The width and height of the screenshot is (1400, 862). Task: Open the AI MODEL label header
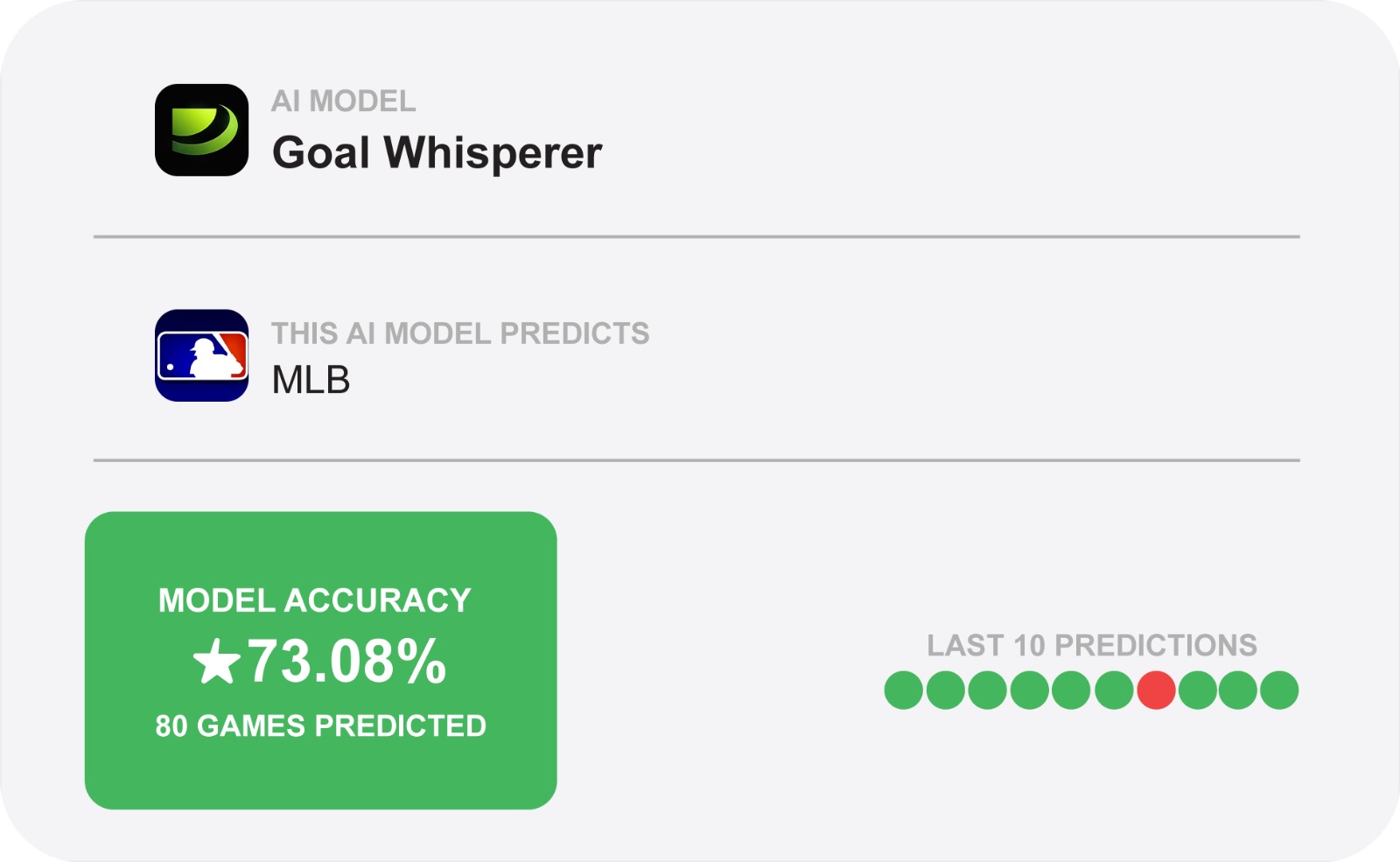coord(341,103)
